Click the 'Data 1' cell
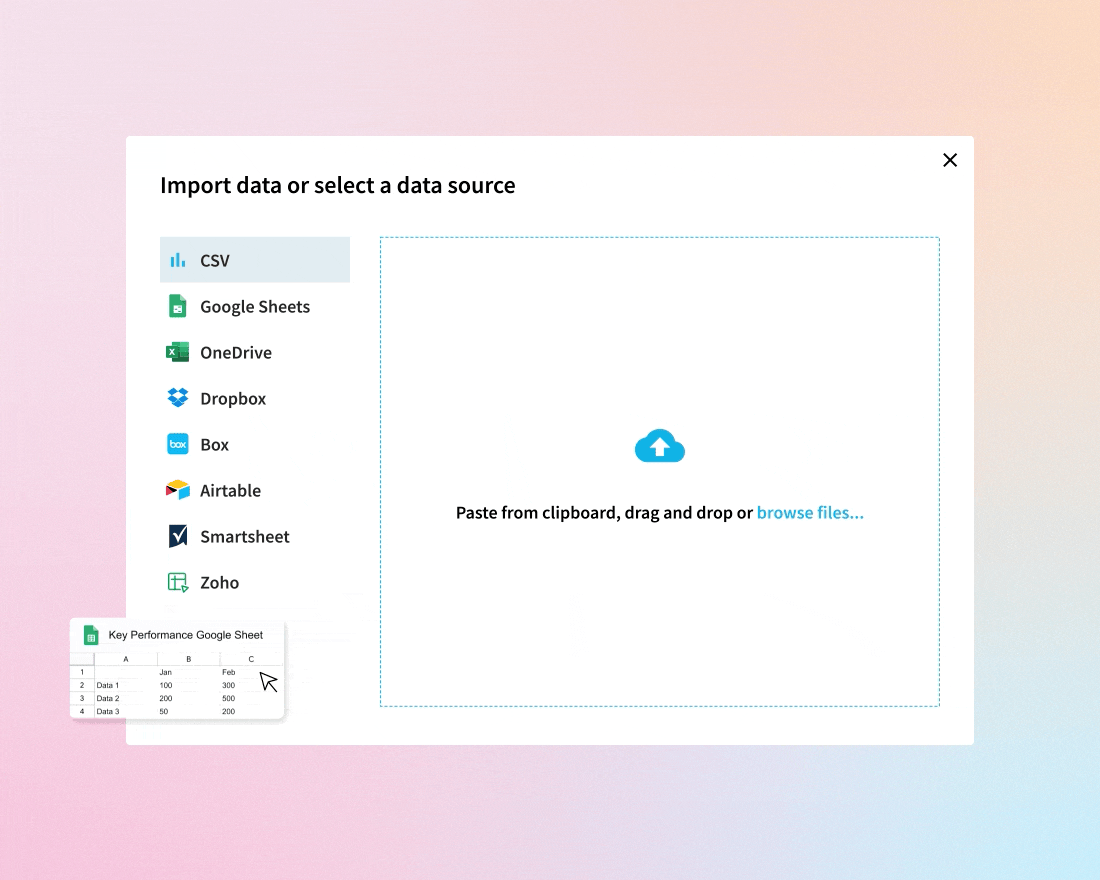 click(x=108, y=686)
